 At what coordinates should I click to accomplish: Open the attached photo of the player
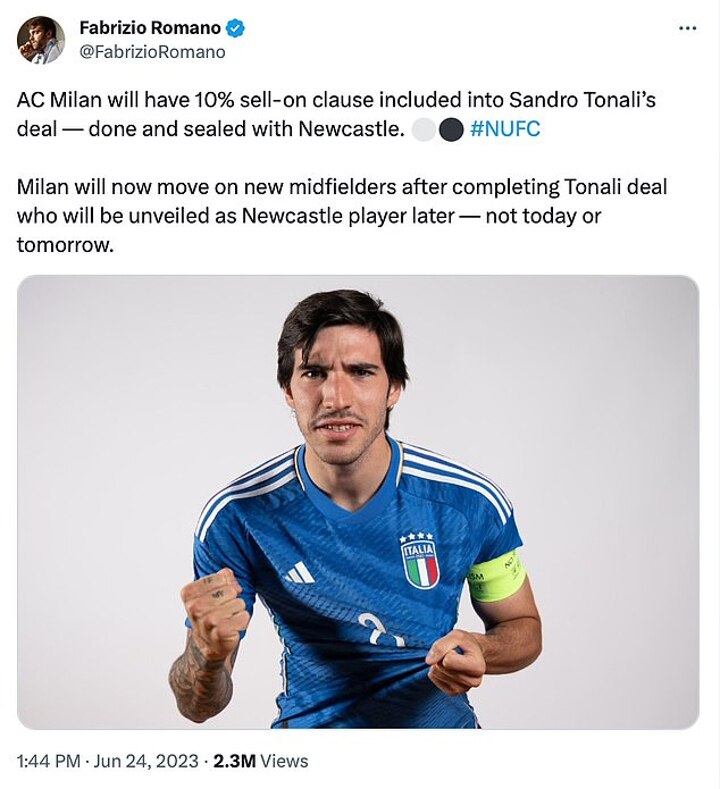358,502
